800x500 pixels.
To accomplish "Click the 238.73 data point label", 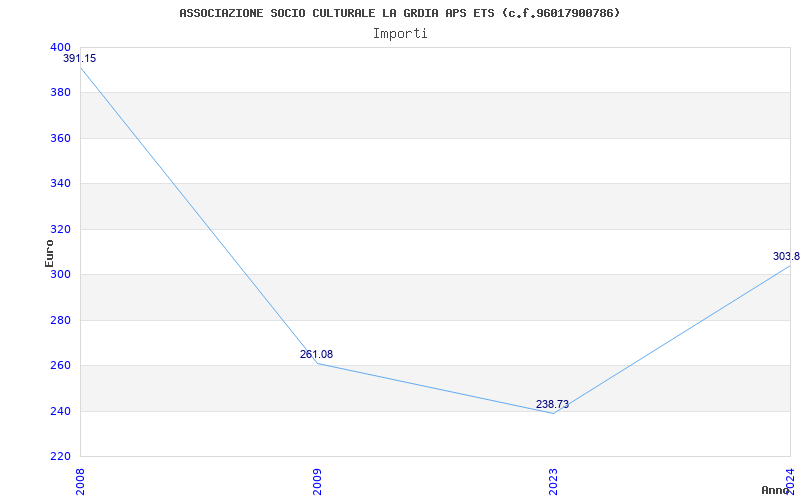I will [553, 405].
